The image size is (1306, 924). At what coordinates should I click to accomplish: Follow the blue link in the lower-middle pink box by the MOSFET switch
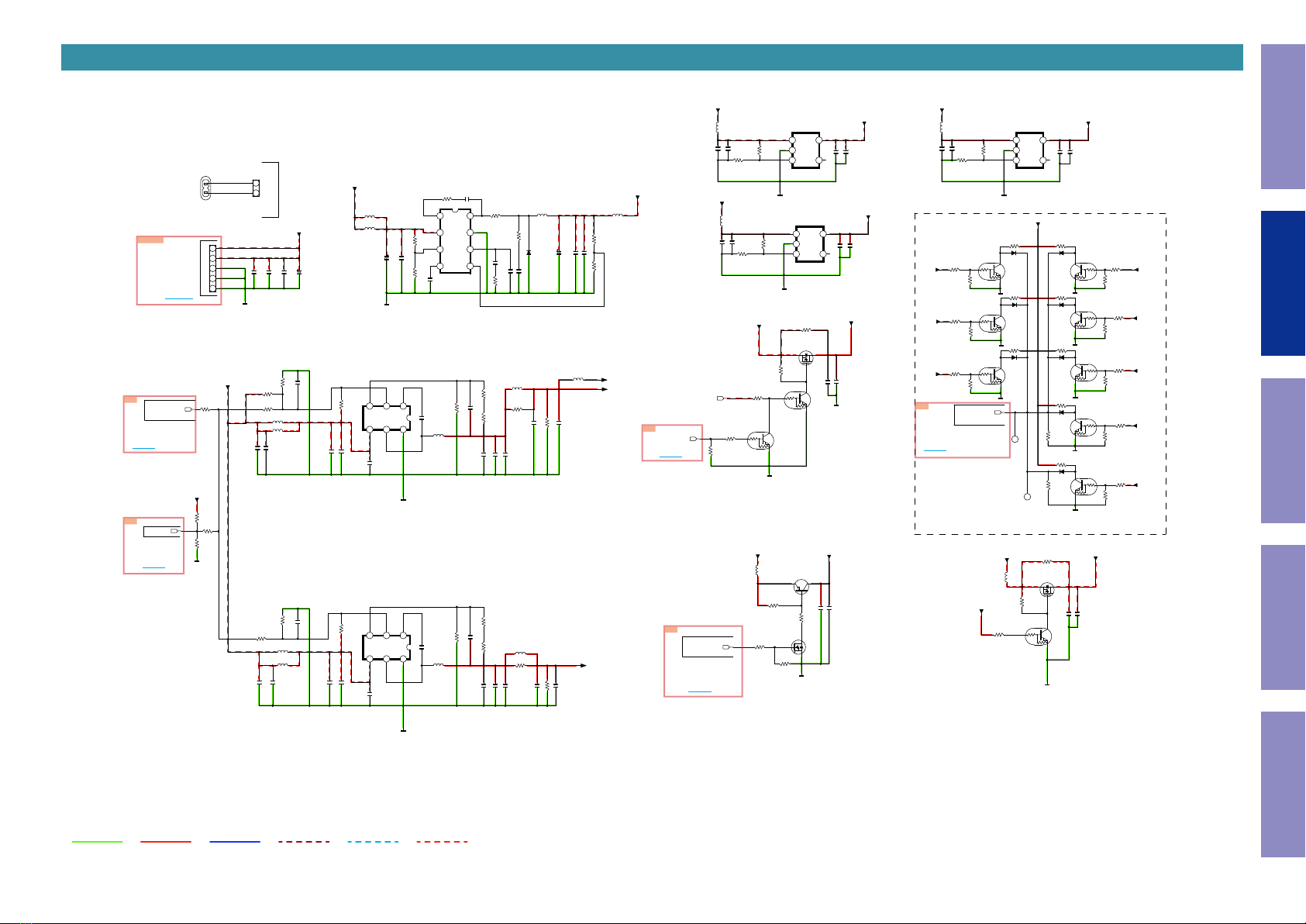coord(700,691)
